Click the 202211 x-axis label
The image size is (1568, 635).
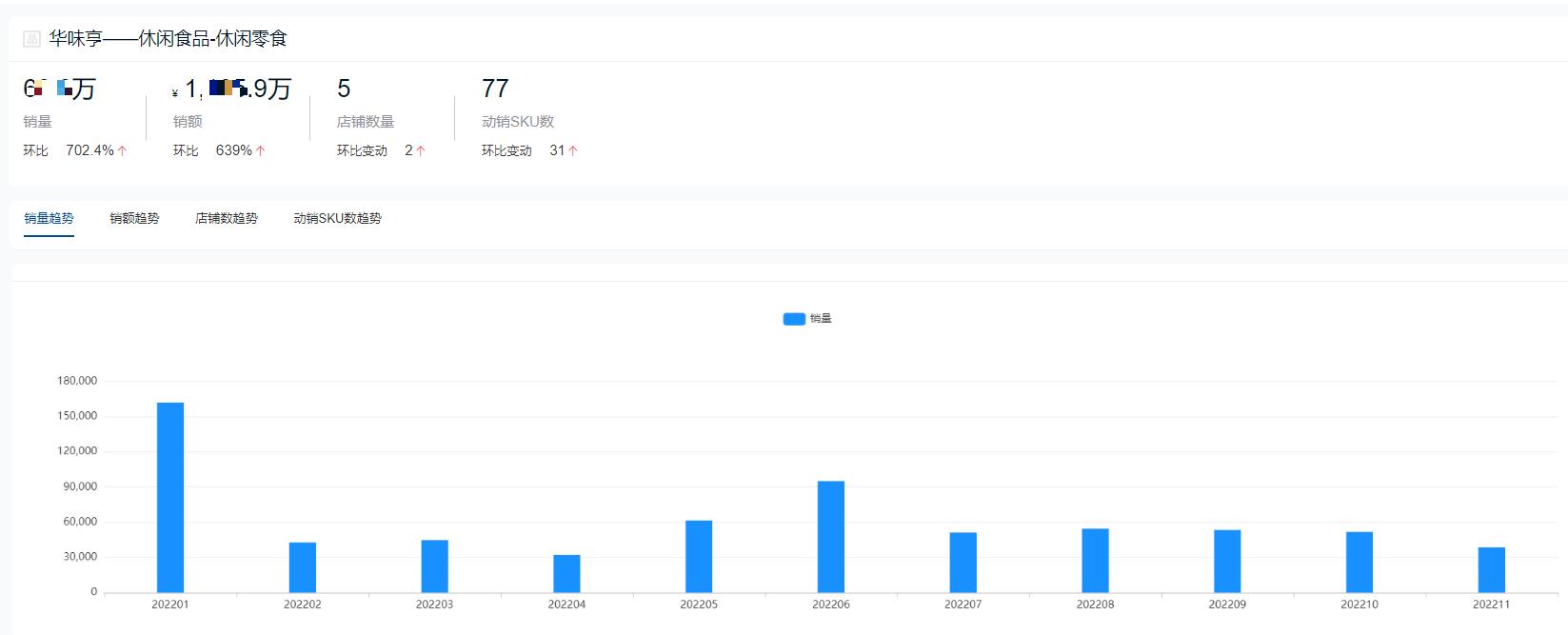pyautogui.click(x=1492, y=605)
